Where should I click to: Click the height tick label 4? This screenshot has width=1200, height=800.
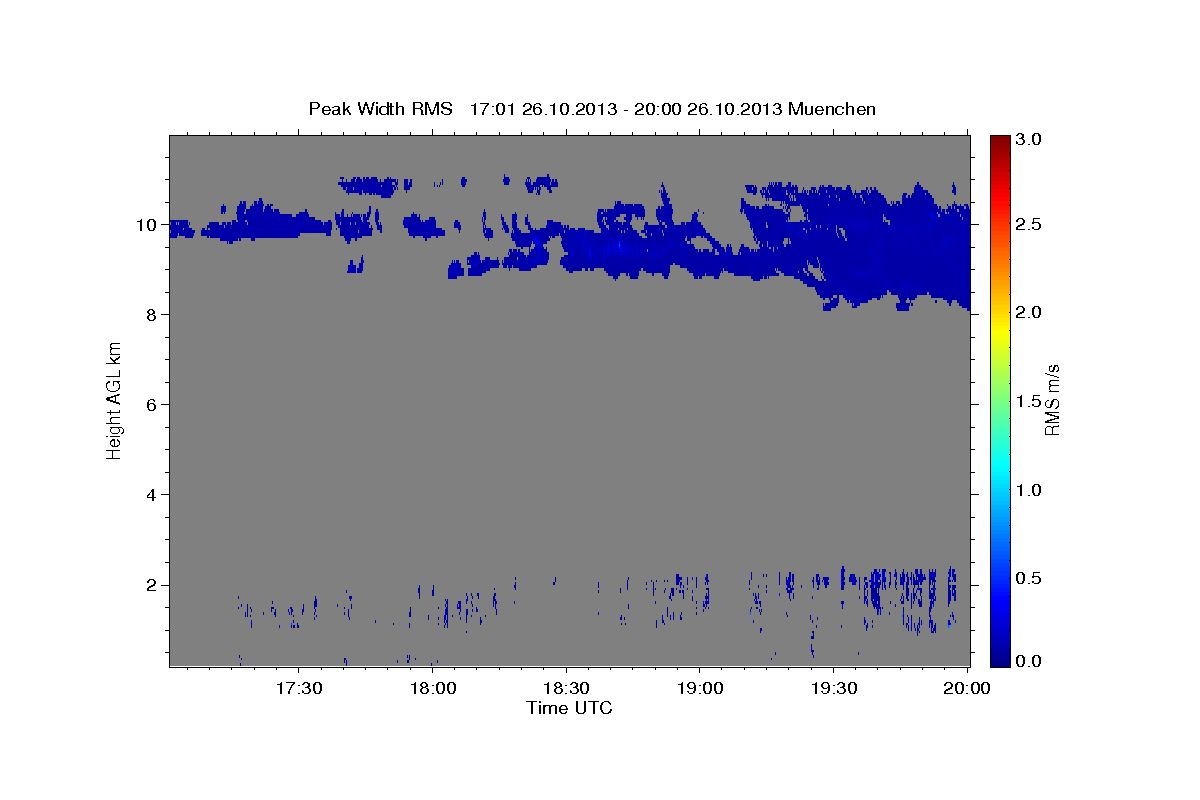(152, 494)
